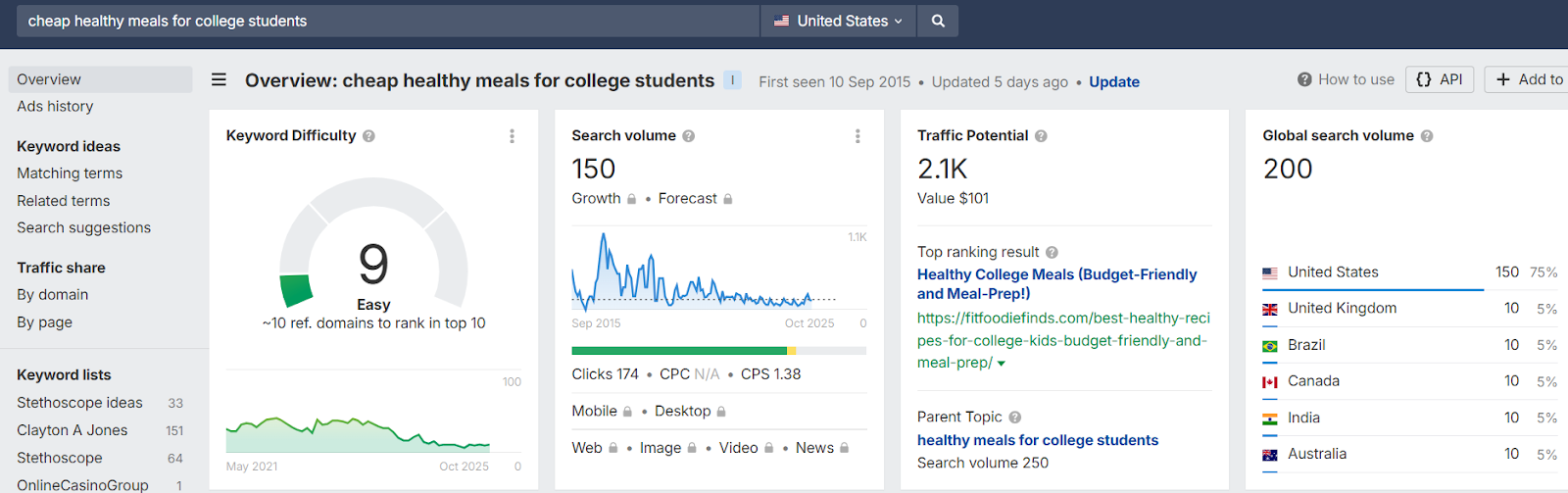The width and height of the screenshot is (1568, 493).
Task: Open the United States country dropdown
Action: pyautogui.click(x=838, y=21)
